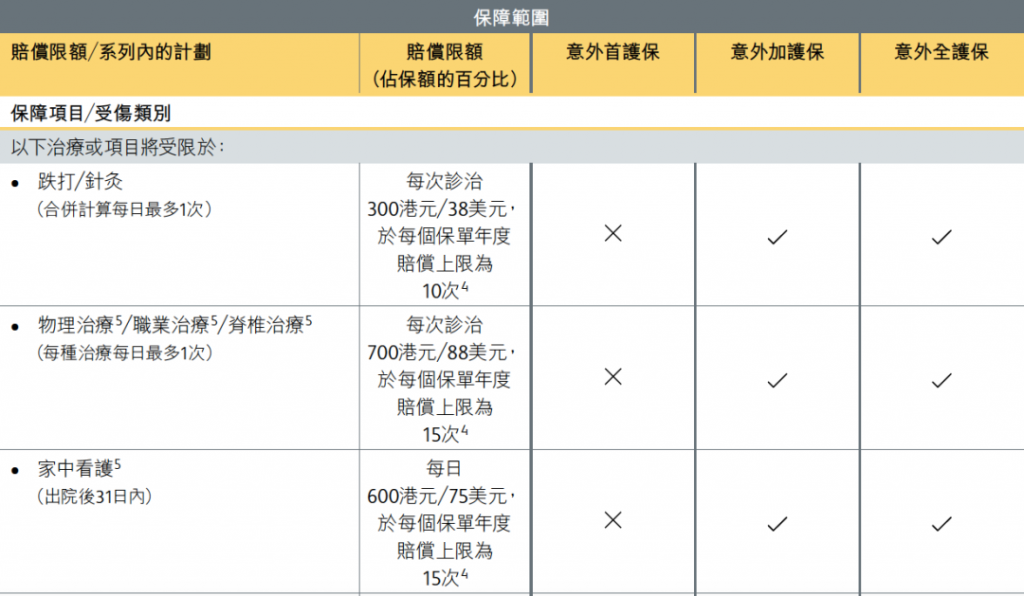Viewport: 1024px width, 596px height.
Task: Click the 保障範圍 header title
Action: tap(511, 18)
